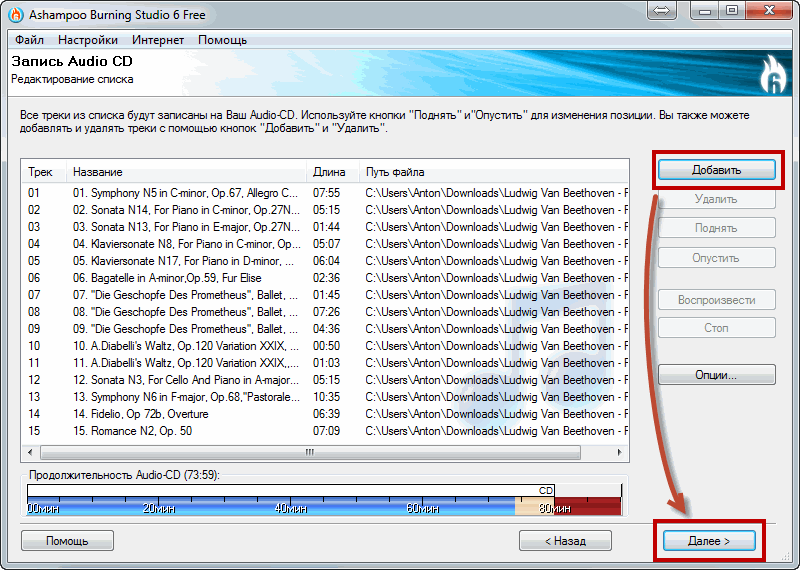Open the Интернет menu
The width and height of the screenshot is (800, 570).
click(158, 40)
